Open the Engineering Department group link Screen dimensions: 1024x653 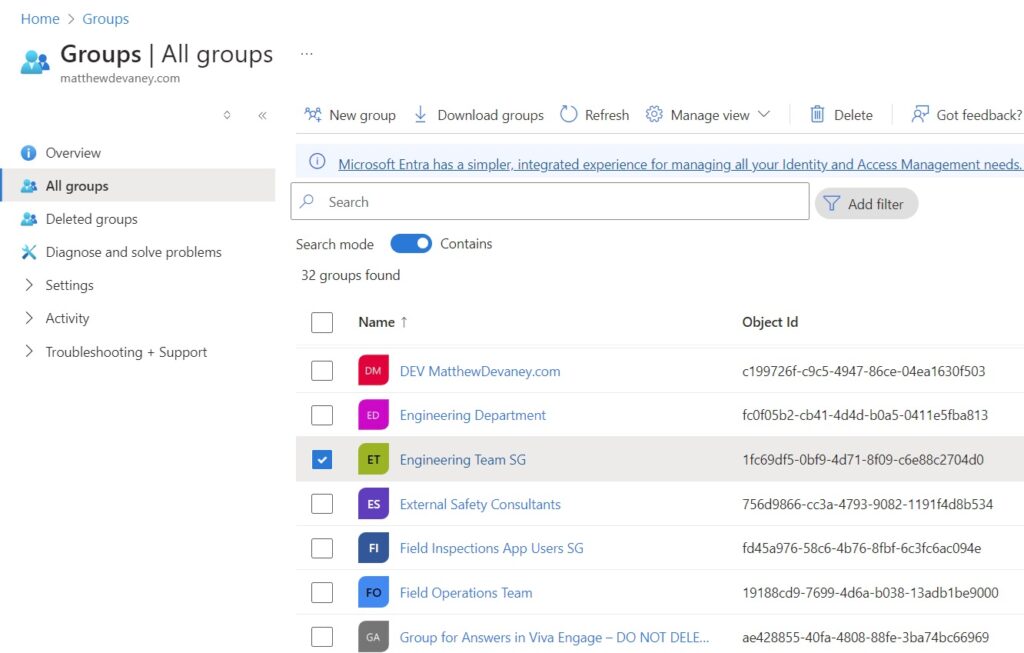point(472,415)
